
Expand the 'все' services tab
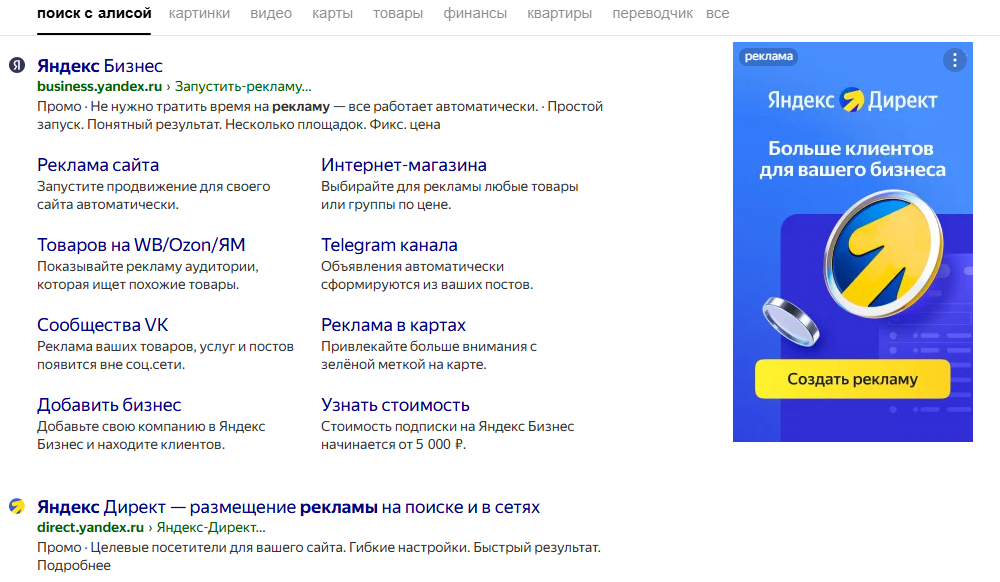[717, 13]
